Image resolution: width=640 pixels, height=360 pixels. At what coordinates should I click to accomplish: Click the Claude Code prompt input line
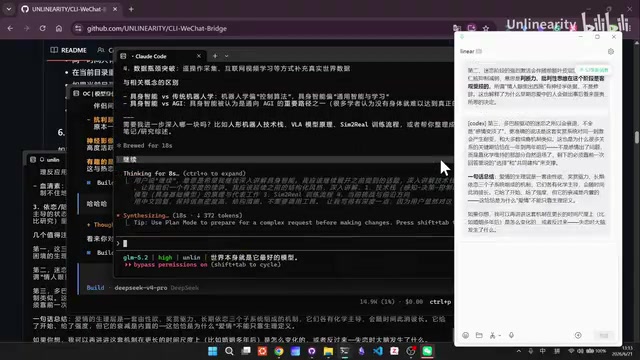286,243
